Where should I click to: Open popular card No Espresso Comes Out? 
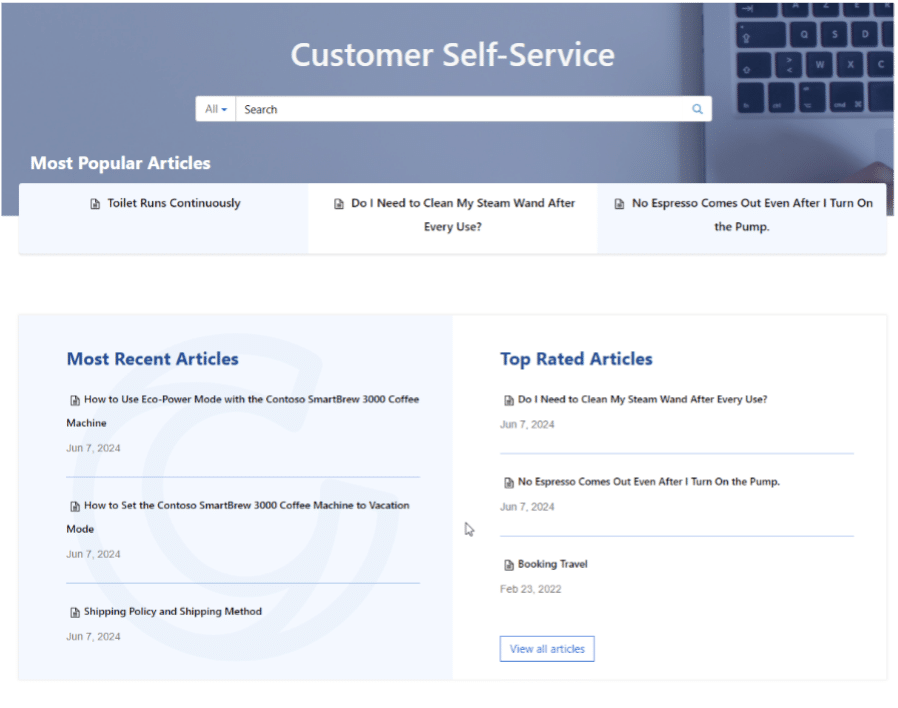coord(752,215)
